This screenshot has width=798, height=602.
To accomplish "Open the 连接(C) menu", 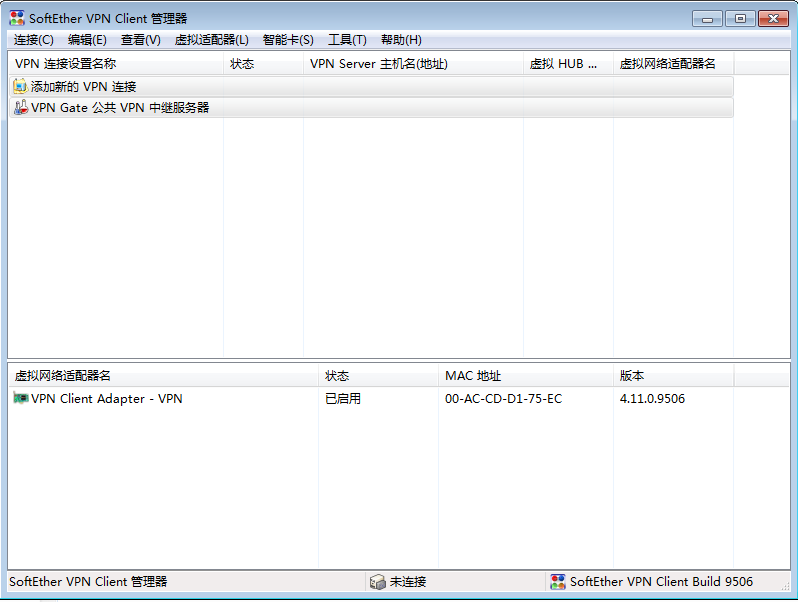I will click(34, 40).
